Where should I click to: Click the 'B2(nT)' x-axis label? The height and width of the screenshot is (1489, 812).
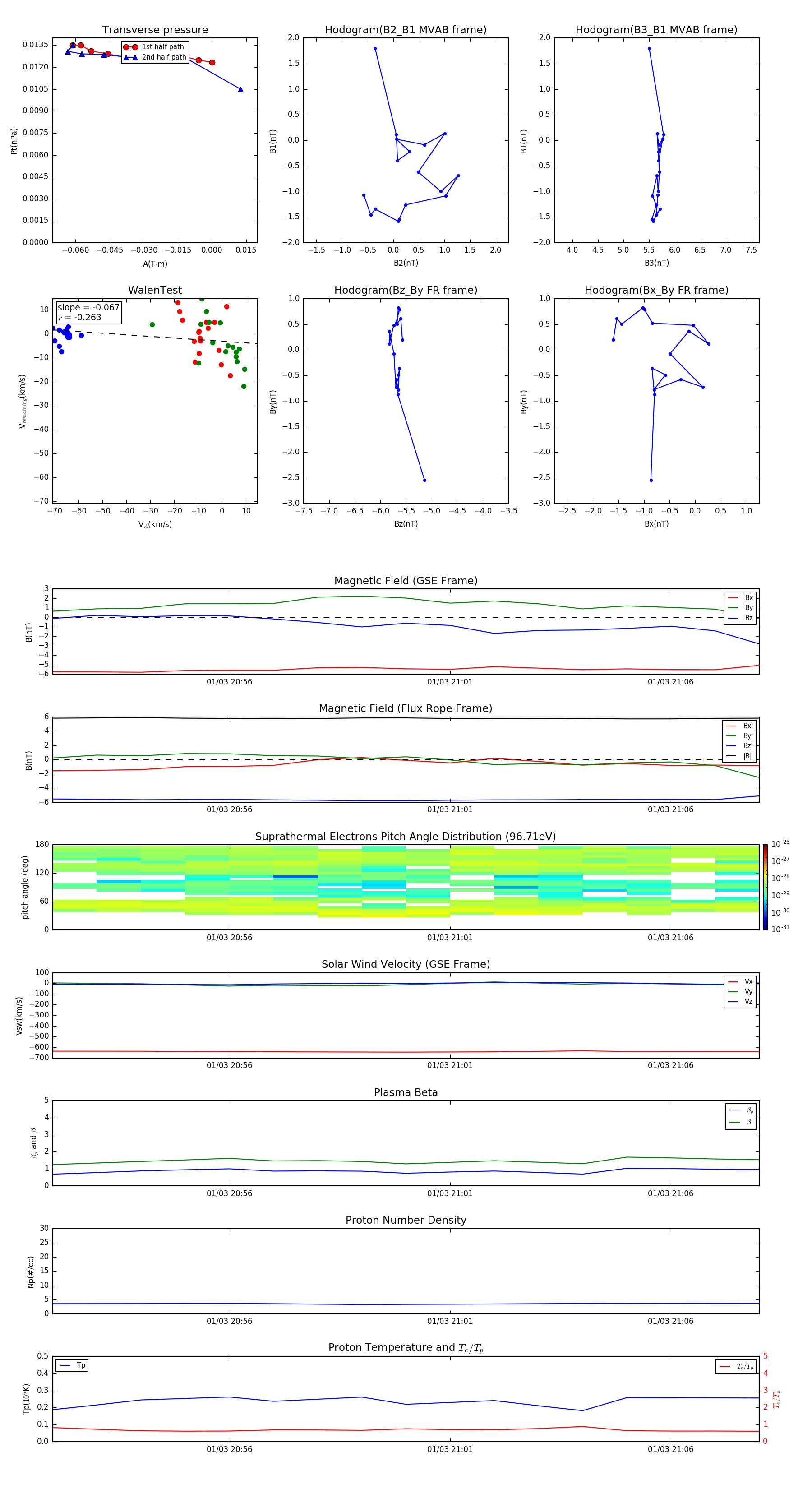tap(406, 263)
